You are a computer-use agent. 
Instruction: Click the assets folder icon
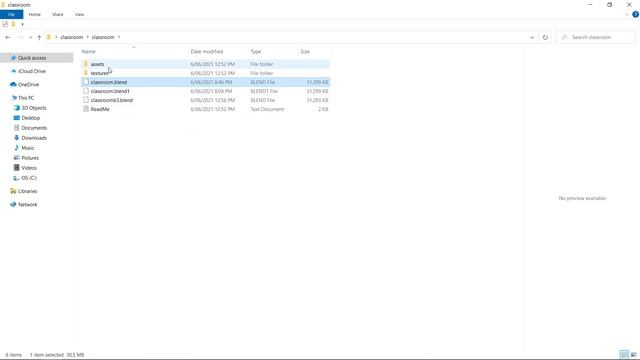point(86,64)
